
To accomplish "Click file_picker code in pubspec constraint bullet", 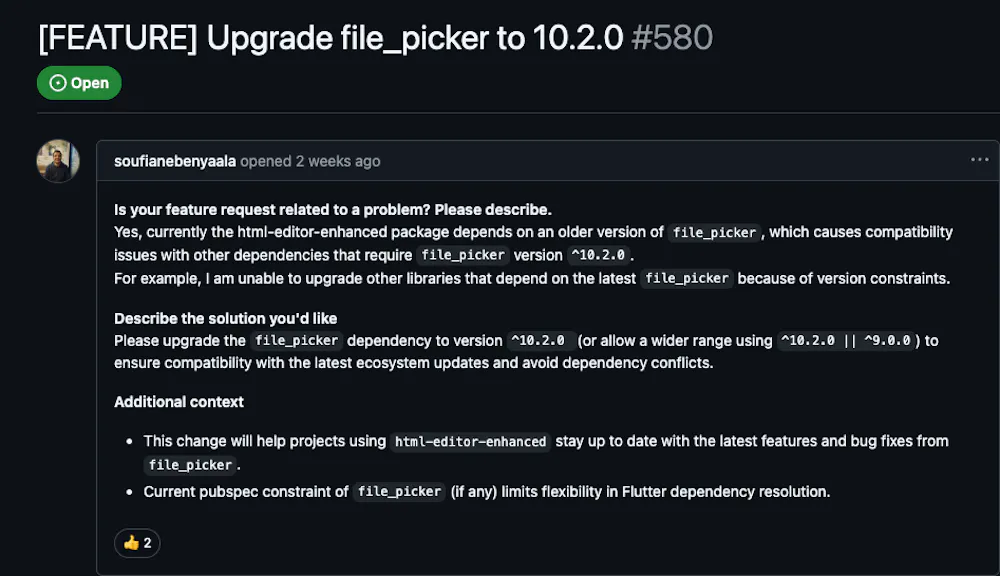I will click(399, 492).
